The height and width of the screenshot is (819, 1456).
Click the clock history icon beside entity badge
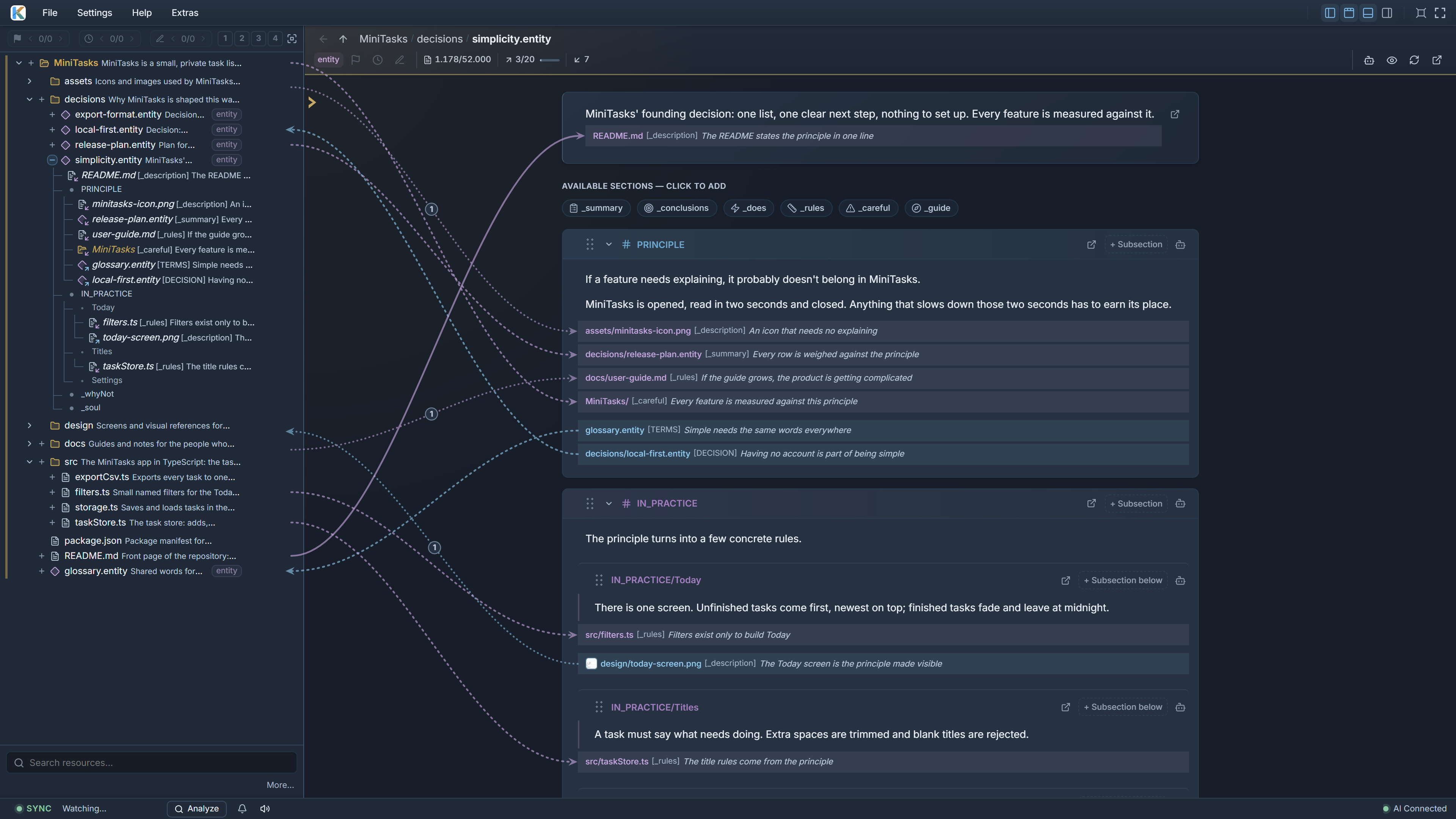378,60
